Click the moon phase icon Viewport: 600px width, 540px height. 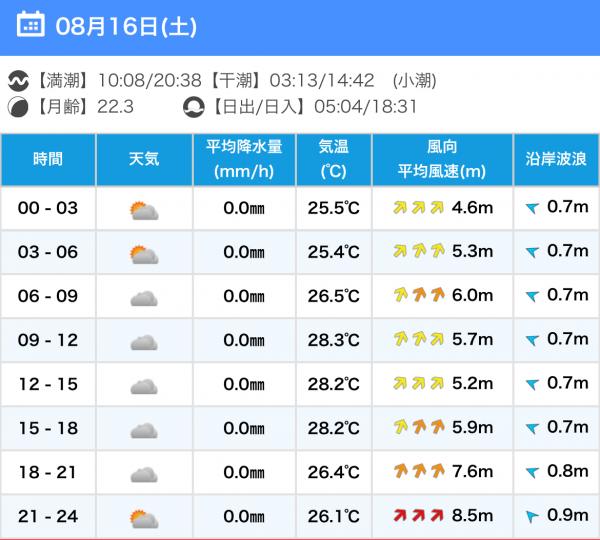point(19,106)
